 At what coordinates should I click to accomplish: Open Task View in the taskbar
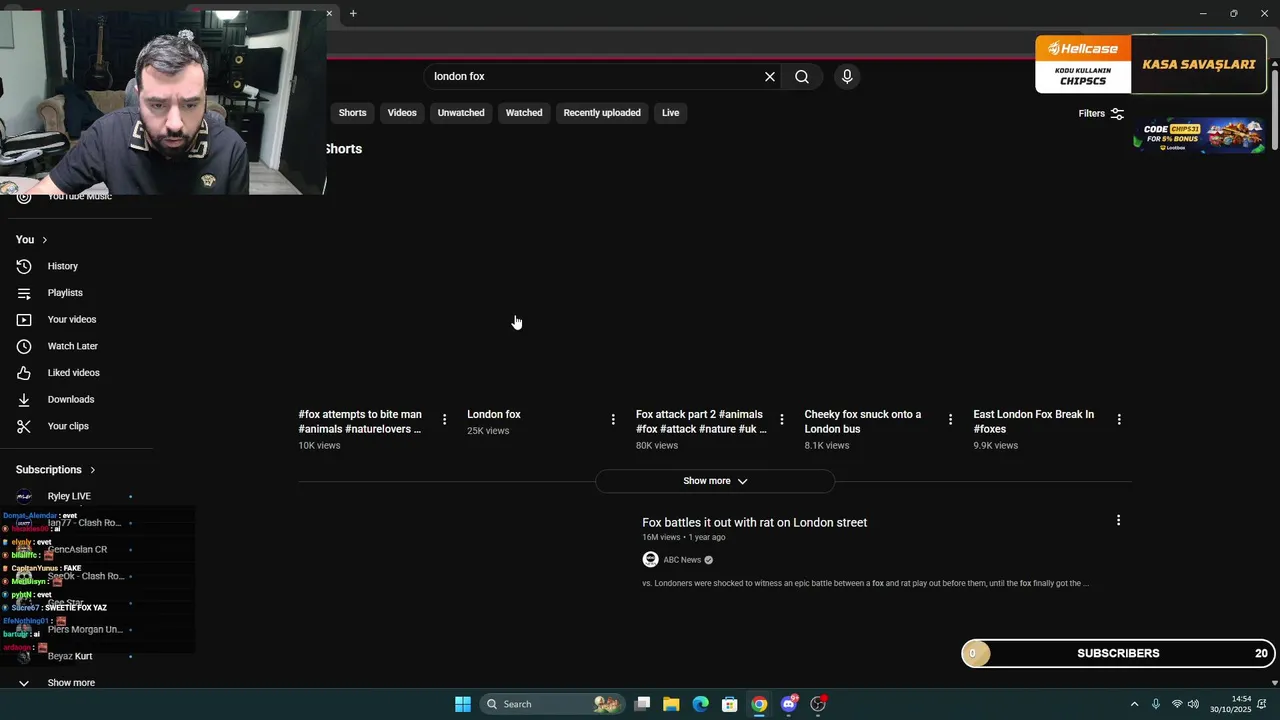[642, 704]
